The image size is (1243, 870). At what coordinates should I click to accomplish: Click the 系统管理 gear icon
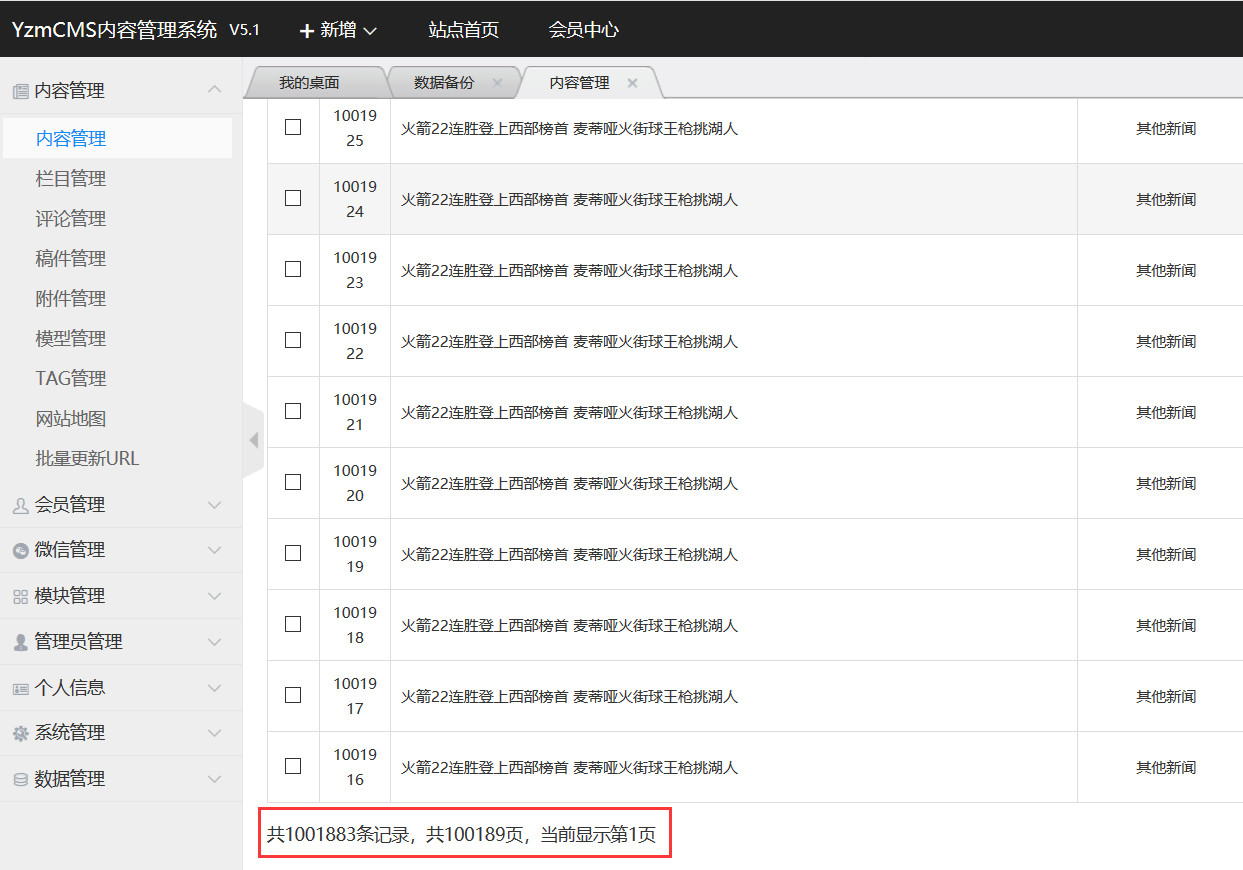click(20, 734)
